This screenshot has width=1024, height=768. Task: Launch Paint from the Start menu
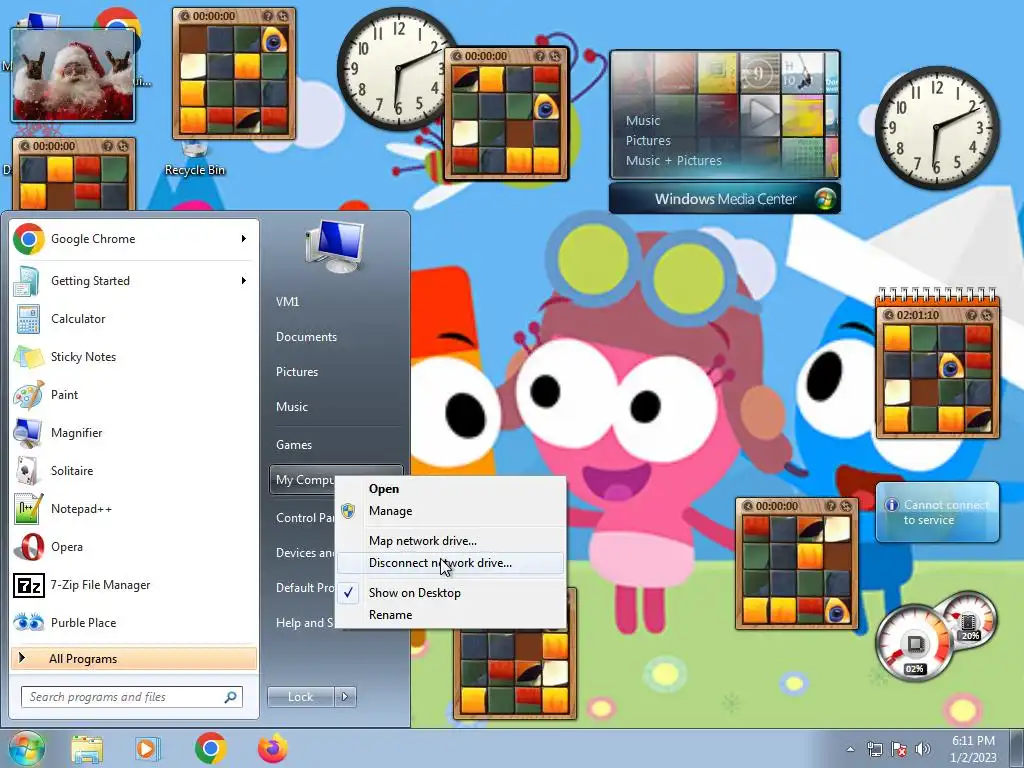click(134, 394)
